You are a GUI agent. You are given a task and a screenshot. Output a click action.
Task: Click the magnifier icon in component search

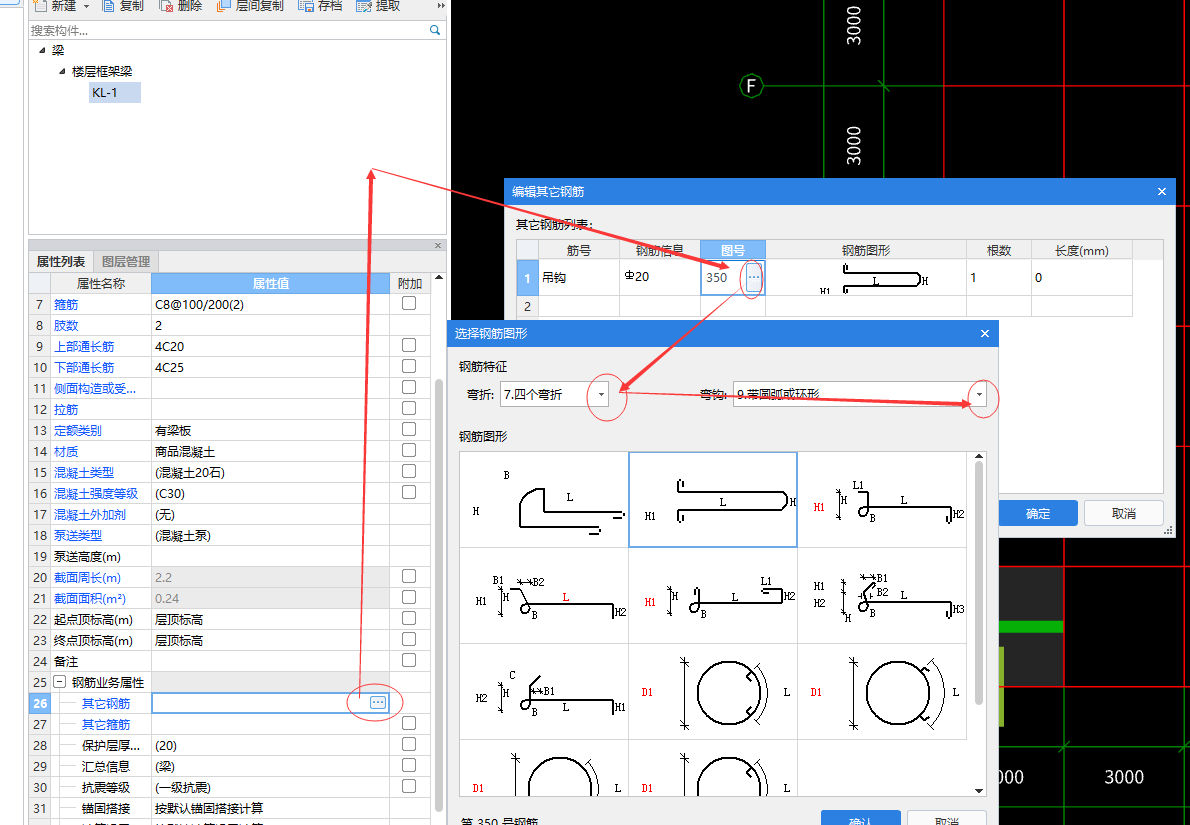pyautogui.click(x=435, y=30)
